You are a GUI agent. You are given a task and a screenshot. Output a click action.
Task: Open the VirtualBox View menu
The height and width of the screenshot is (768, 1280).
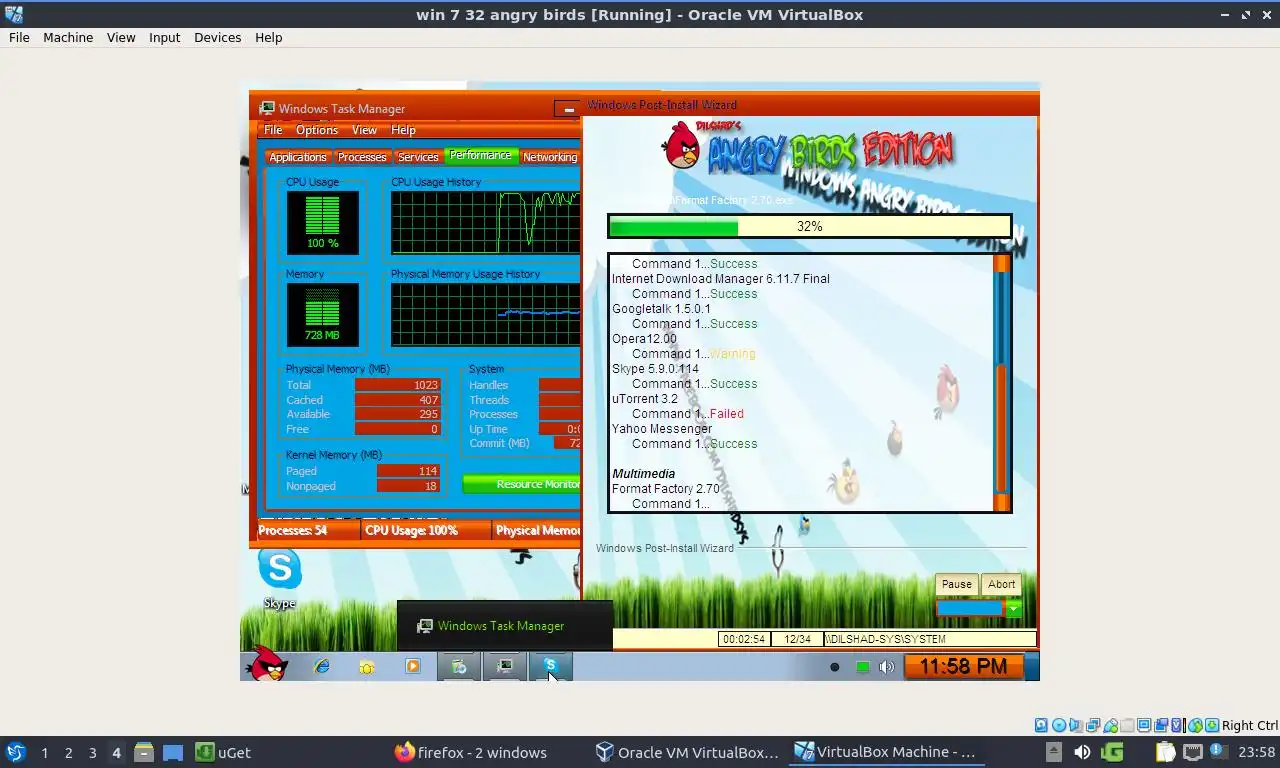coord(121,37)
